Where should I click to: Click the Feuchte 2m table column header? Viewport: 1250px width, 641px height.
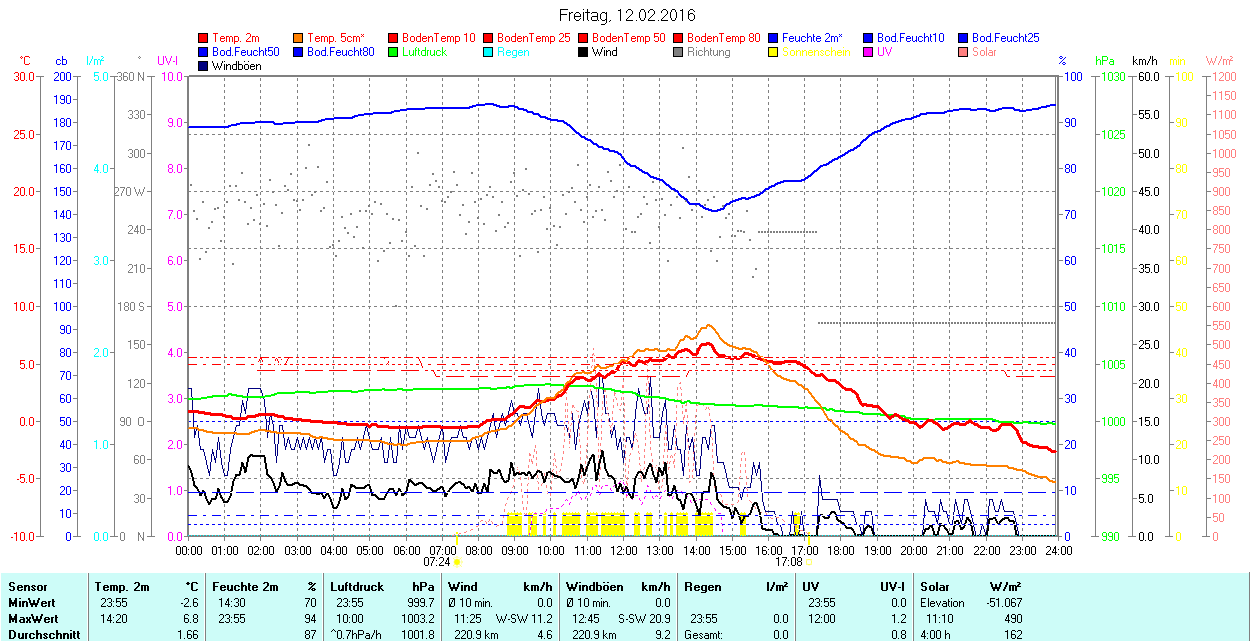[246, 587]
